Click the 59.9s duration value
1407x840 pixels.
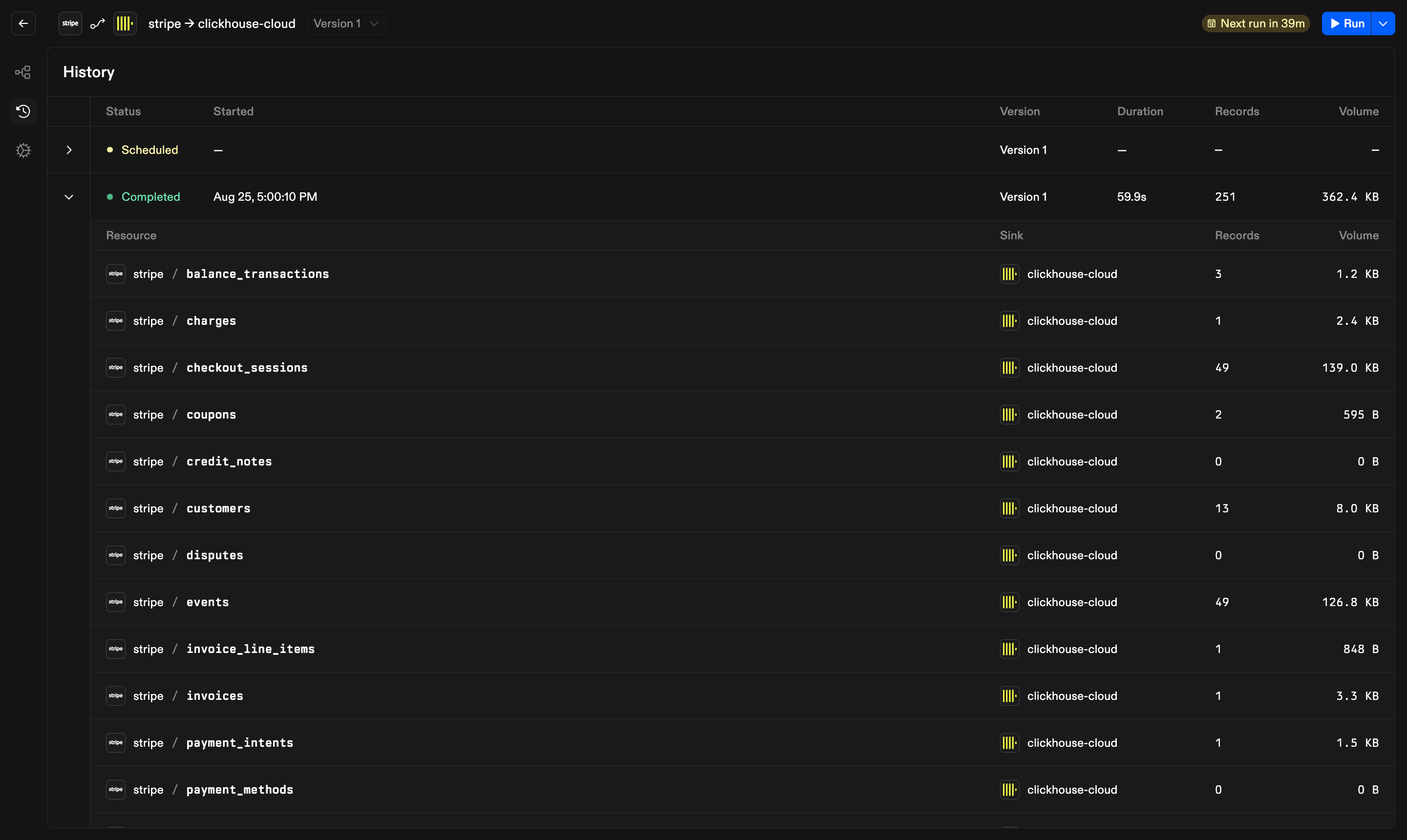click(x=1132, y=197)
